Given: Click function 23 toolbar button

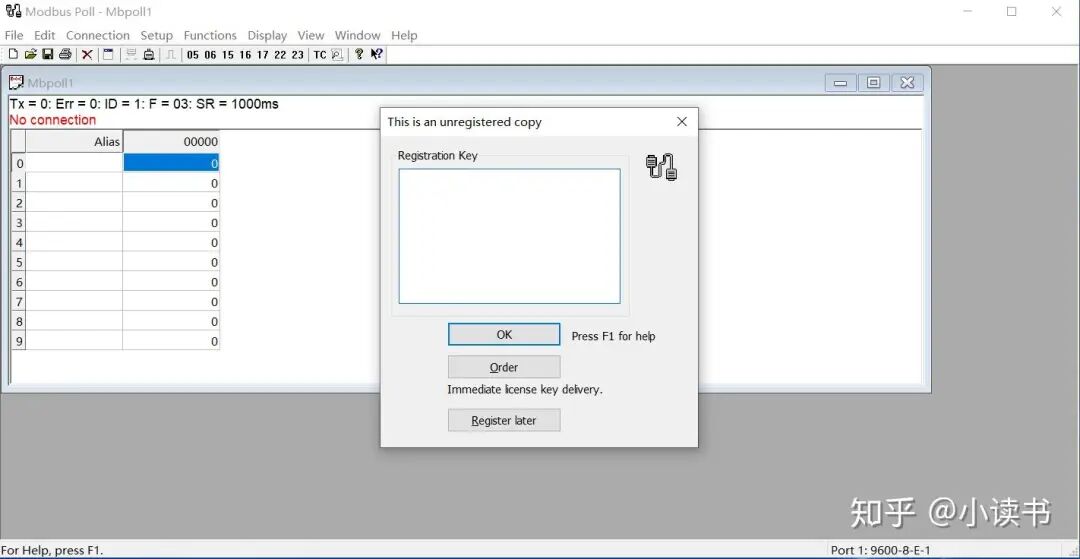Looking at the screenshot, I should (x=298, y=54).
